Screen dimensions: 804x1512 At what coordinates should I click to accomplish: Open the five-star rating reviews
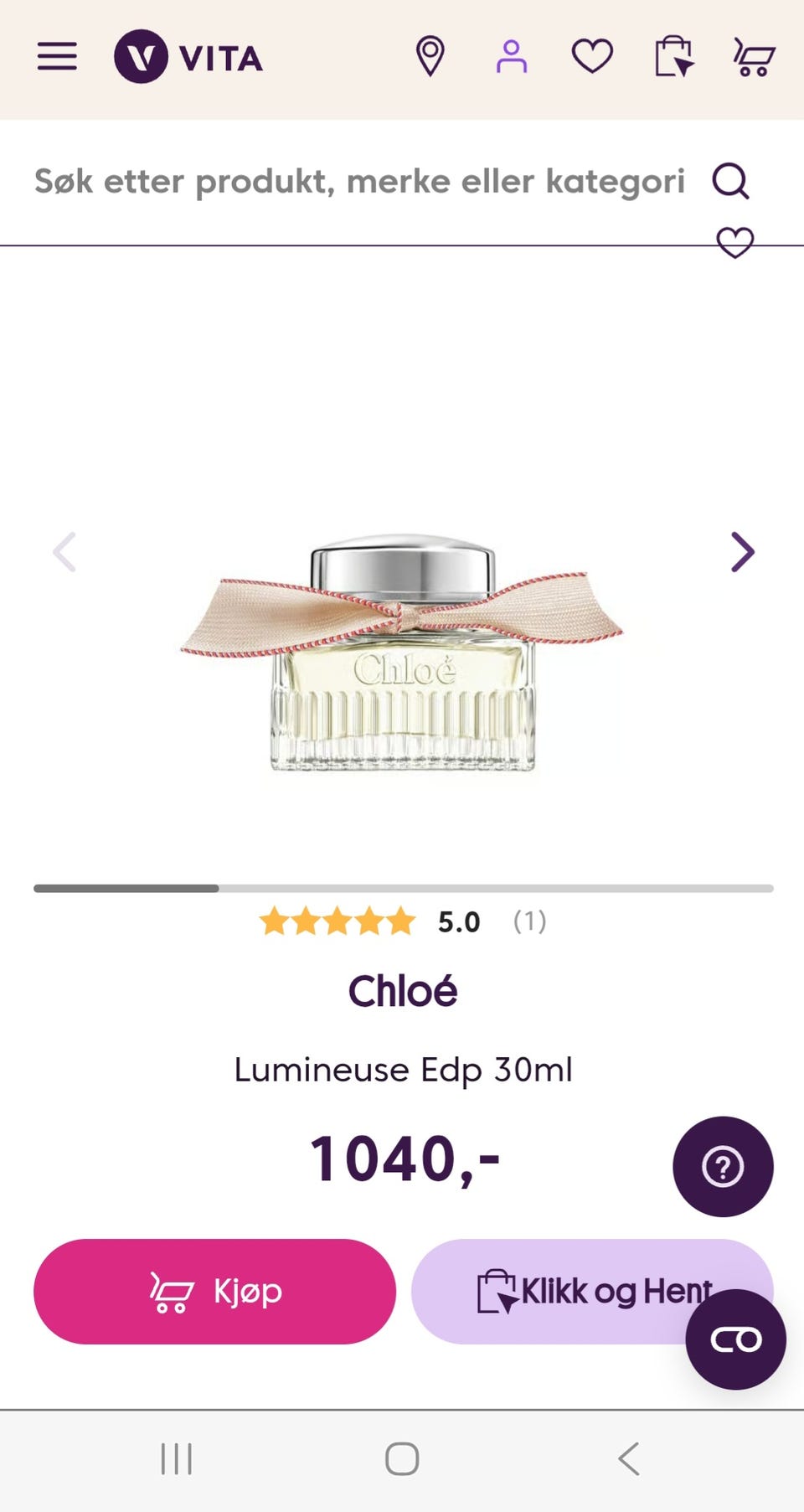coord(402,921)
